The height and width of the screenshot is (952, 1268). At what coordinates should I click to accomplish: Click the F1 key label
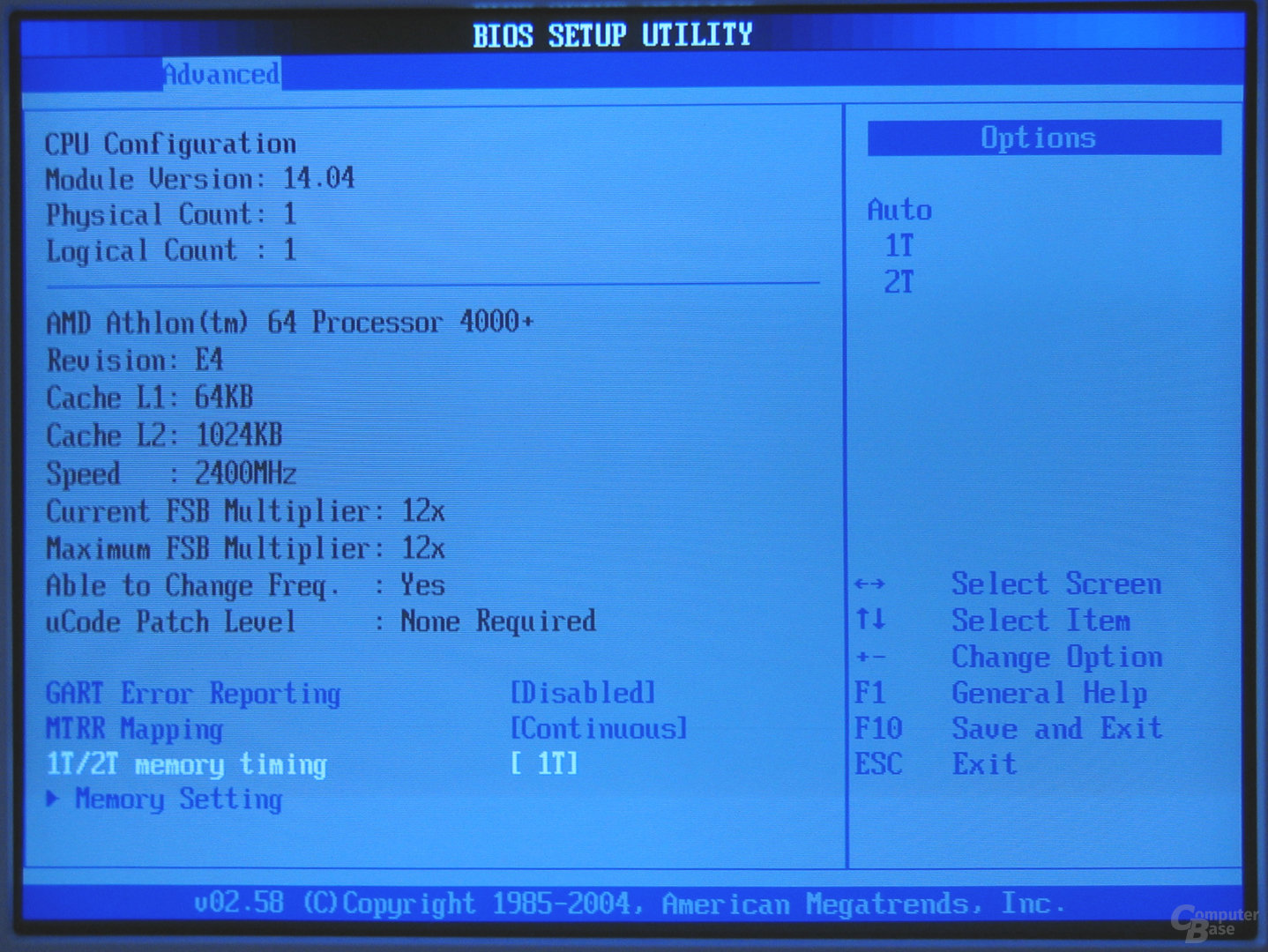(x=869, y=693)
